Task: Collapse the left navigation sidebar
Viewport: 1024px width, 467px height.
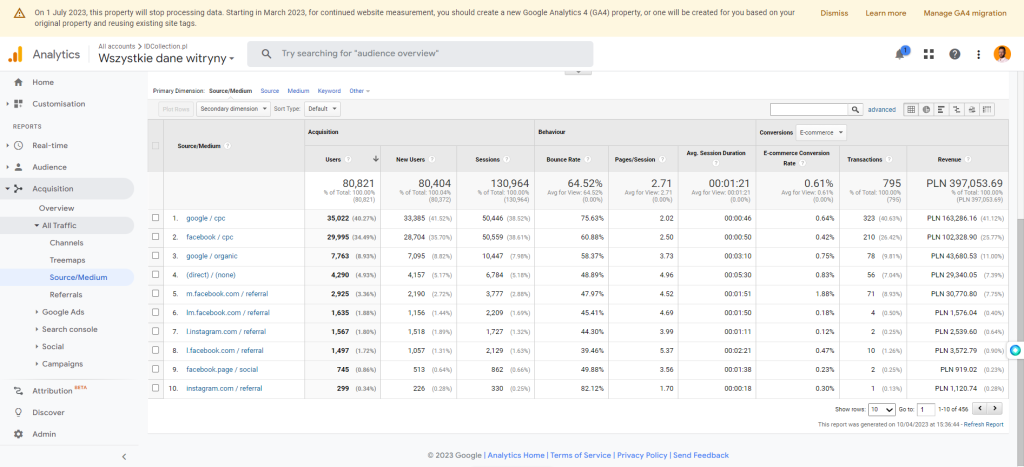Action: click(124, 457)
